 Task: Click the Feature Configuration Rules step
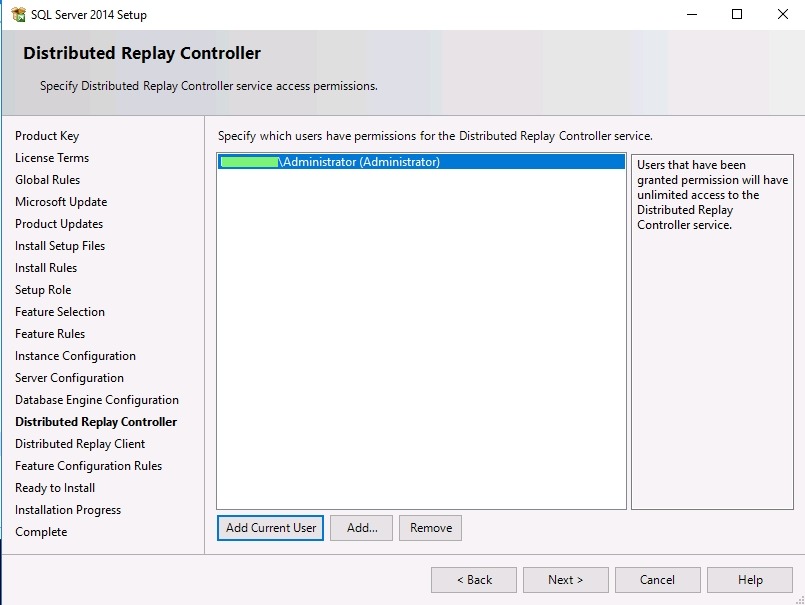click(88, 466)
